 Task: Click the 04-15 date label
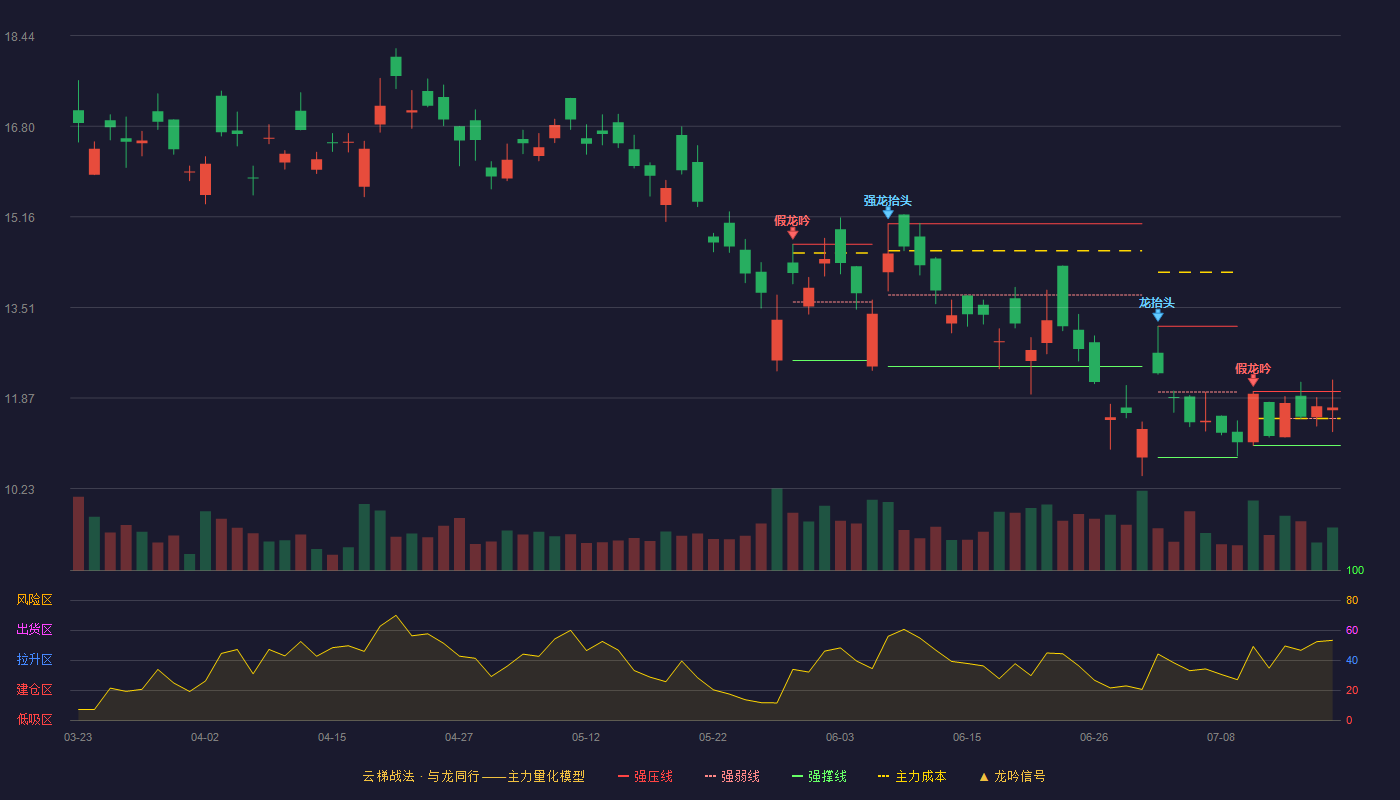(332, 737)
